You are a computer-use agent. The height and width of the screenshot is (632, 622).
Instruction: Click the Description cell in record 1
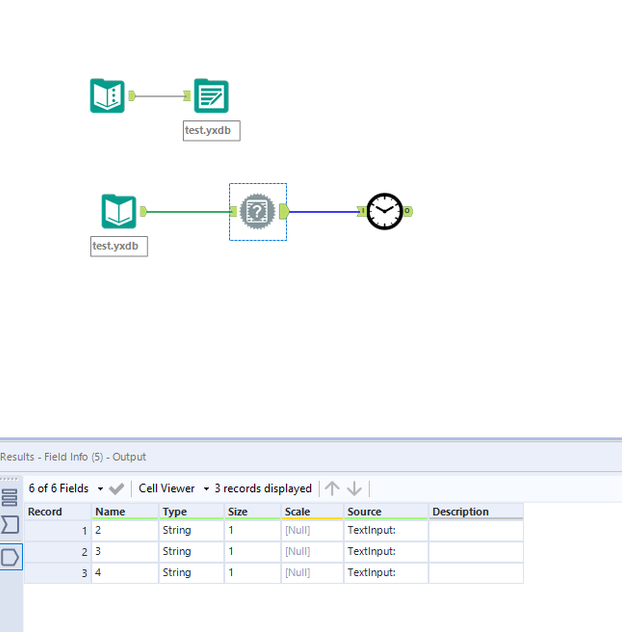(x=476, y=530)
